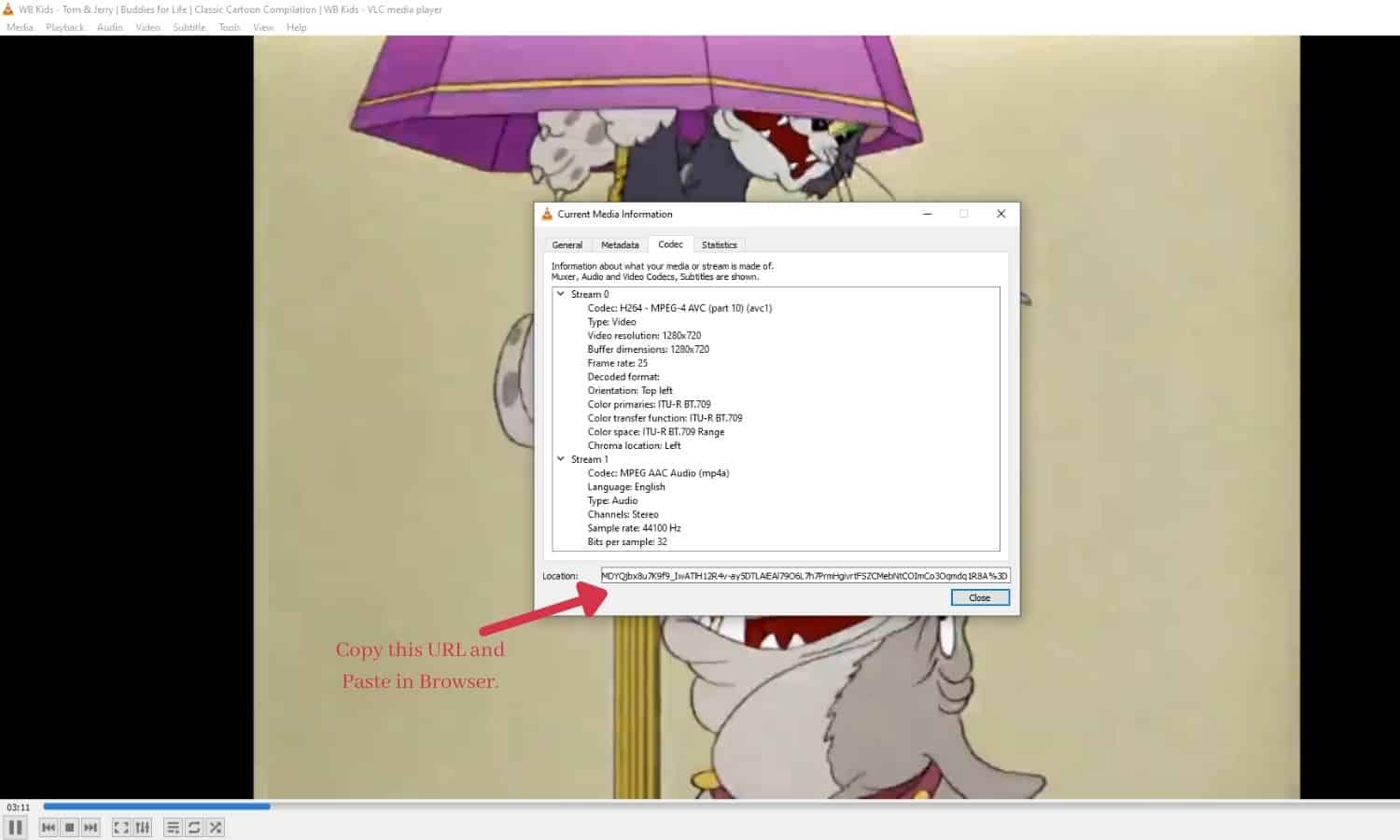Select the 'Stream 1' label
1400x840 pixels.
point(590,459)
